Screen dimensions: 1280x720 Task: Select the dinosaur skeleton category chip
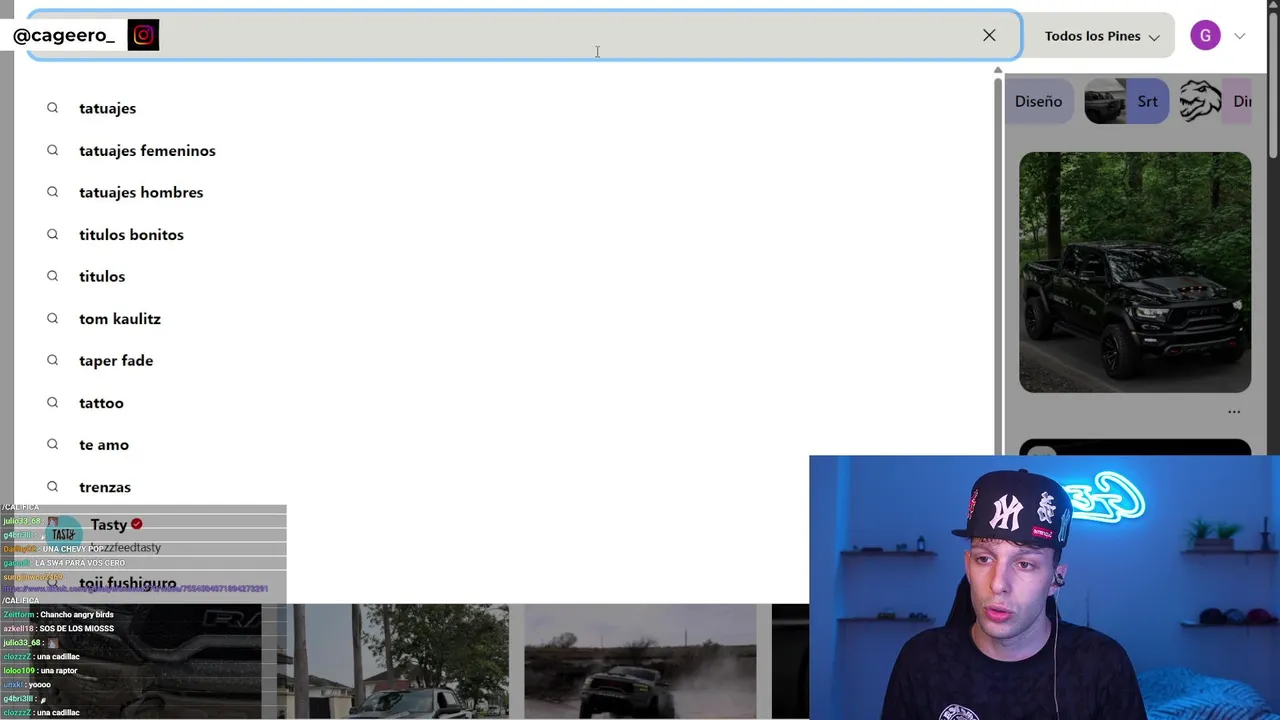pos(1215,101)
